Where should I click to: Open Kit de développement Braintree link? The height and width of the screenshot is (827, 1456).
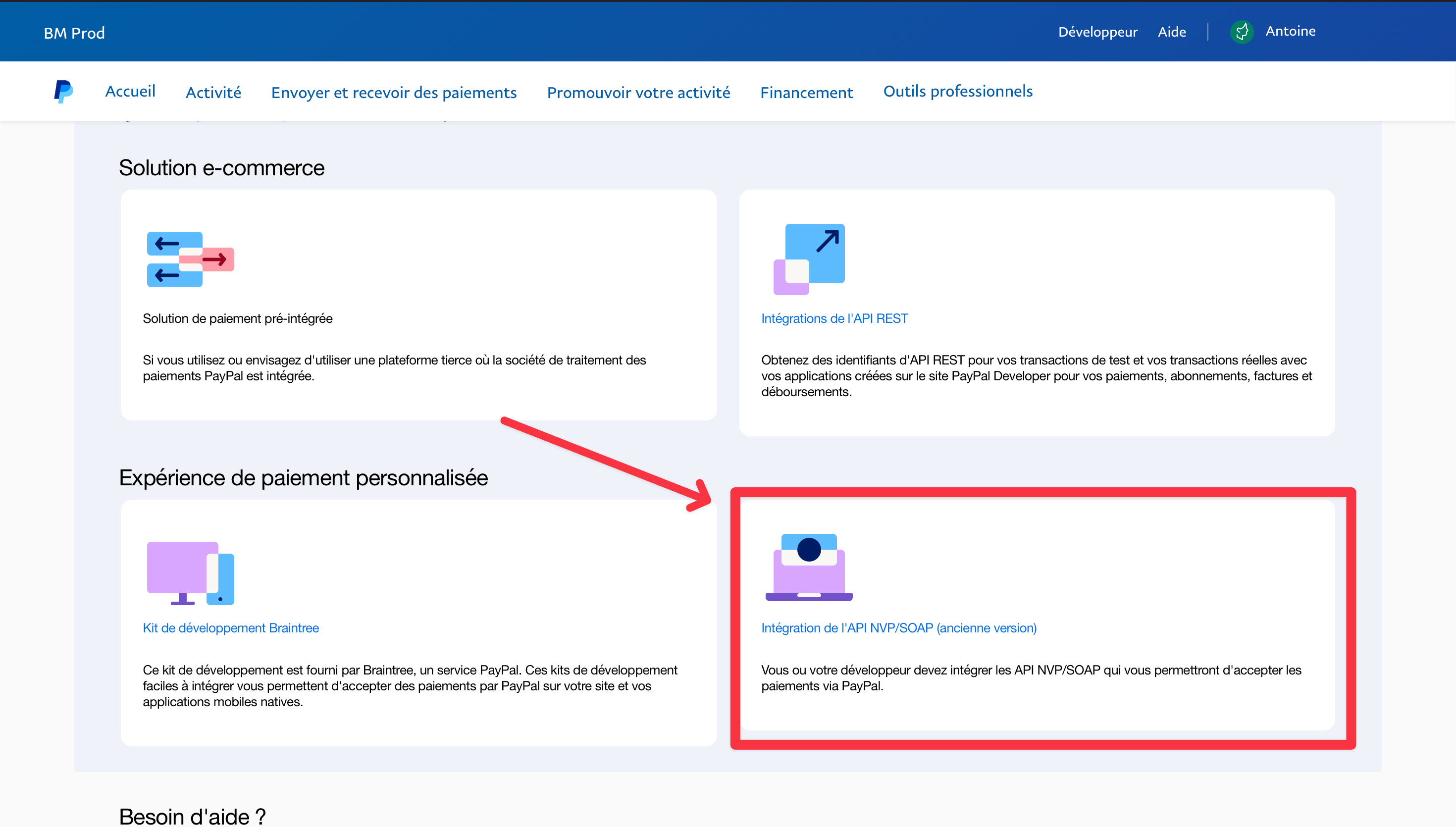pos(231,628)
